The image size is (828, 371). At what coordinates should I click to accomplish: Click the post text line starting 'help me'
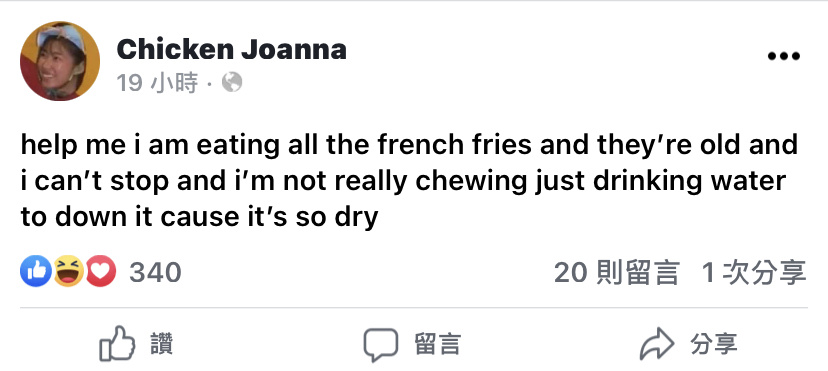coord(409,145)
